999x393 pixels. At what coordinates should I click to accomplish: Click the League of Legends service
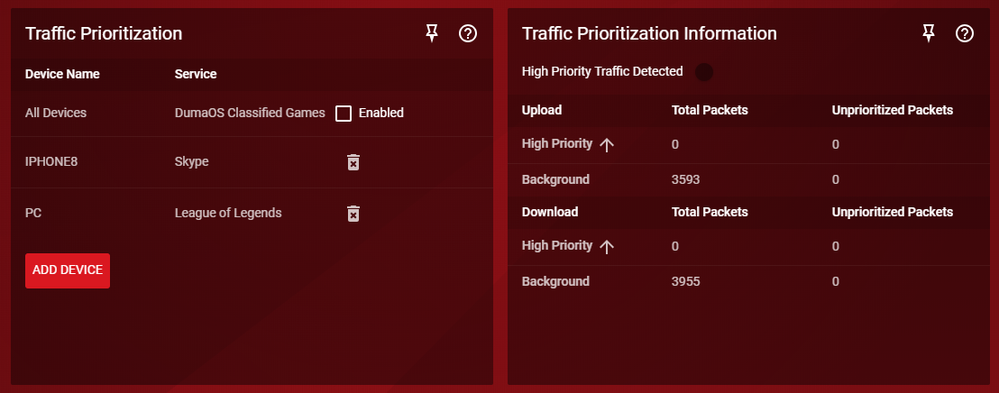228,213
